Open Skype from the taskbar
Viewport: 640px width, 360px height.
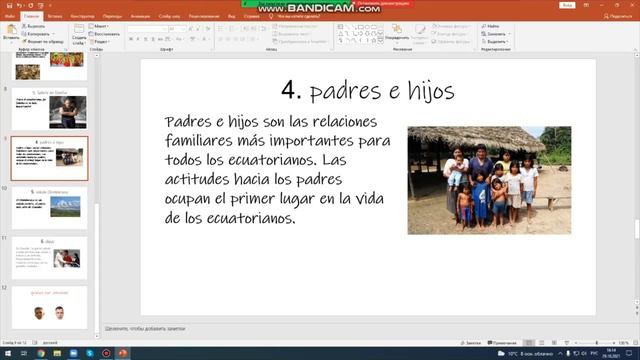tap(90, 353)
